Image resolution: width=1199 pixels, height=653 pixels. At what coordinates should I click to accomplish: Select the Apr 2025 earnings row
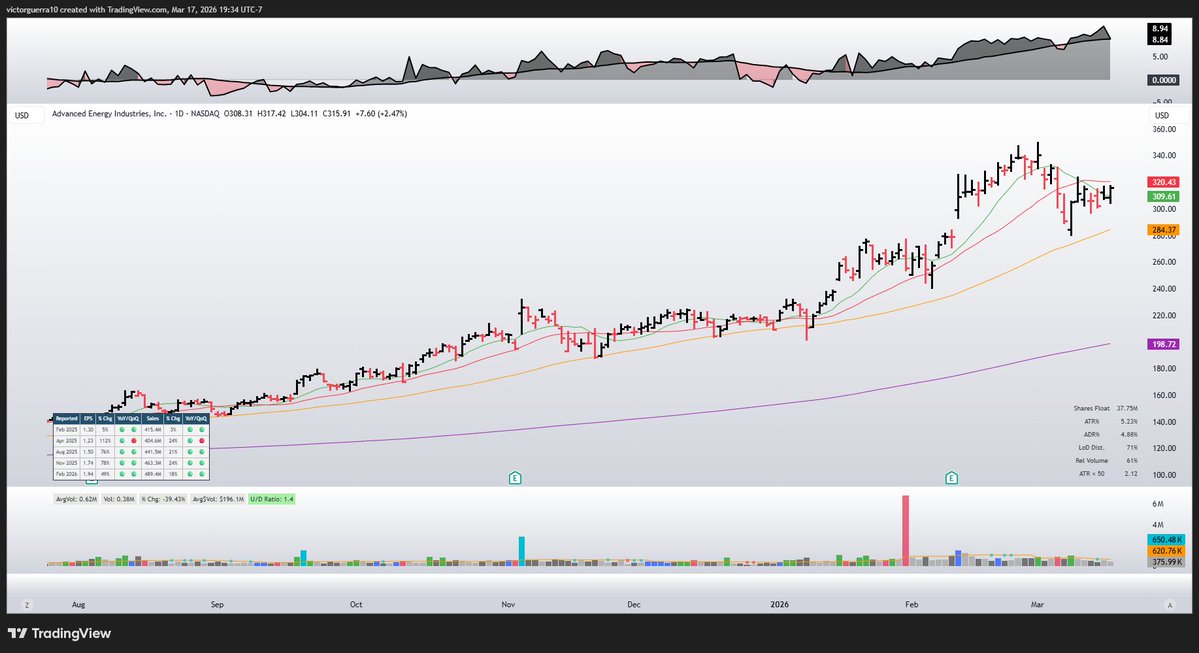pyautogui.click(x=131, y=440)
